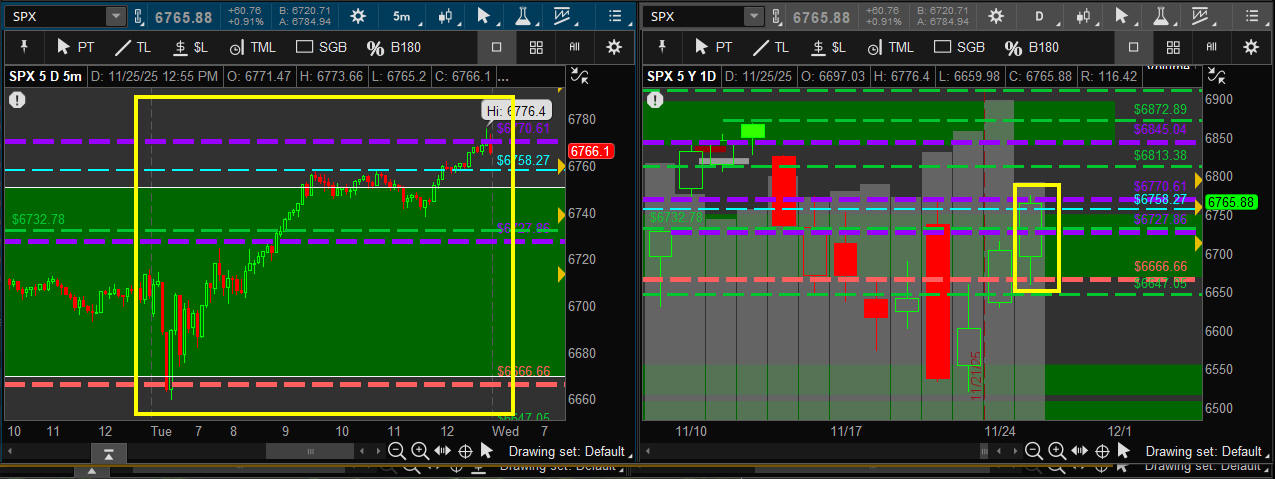Expand the SPX symbol dropdown on left chart

pos(115,16)
